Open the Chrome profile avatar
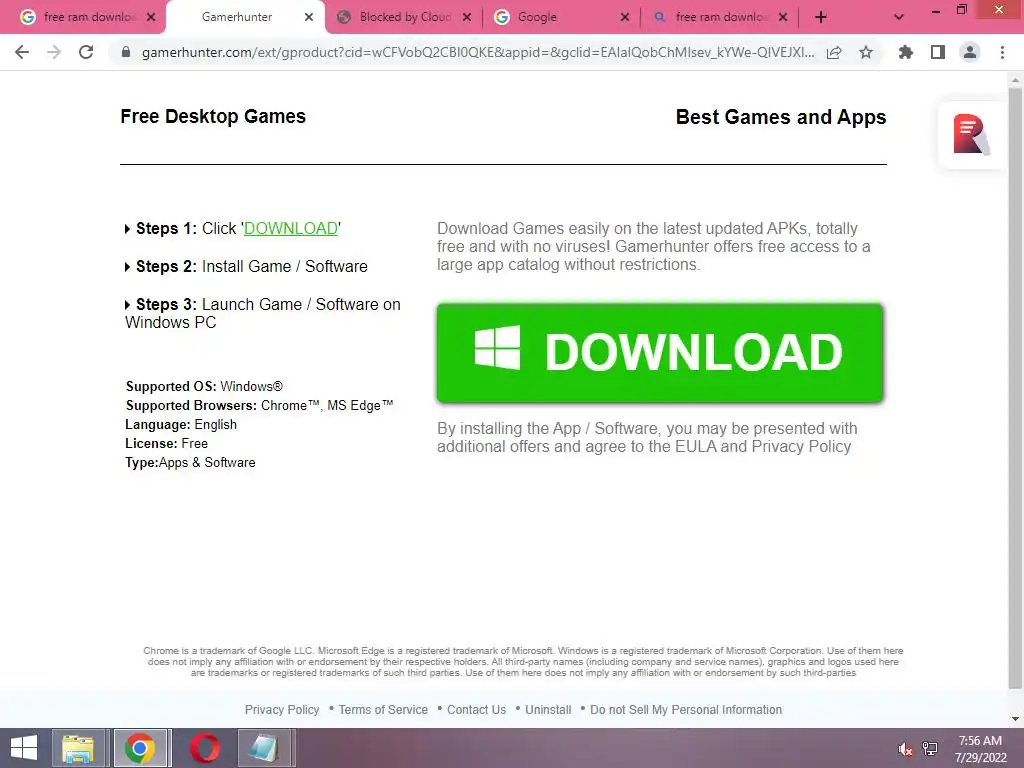1024x768 pixels. pyautogui.click(x=970, y=52)
